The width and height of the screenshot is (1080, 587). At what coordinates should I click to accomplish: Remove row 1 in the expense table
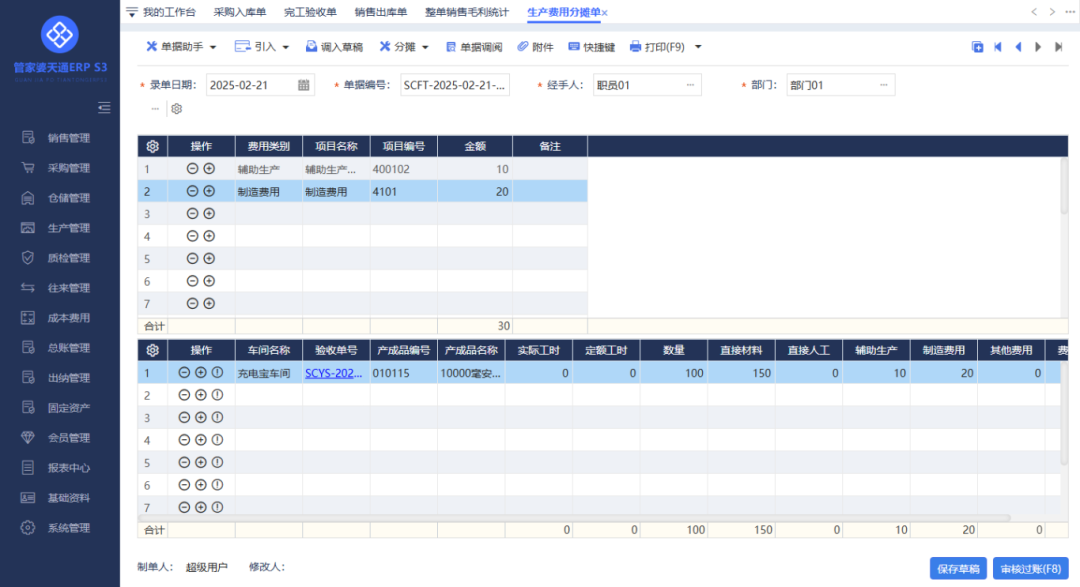pyautogui.click(x=192, y=169)
